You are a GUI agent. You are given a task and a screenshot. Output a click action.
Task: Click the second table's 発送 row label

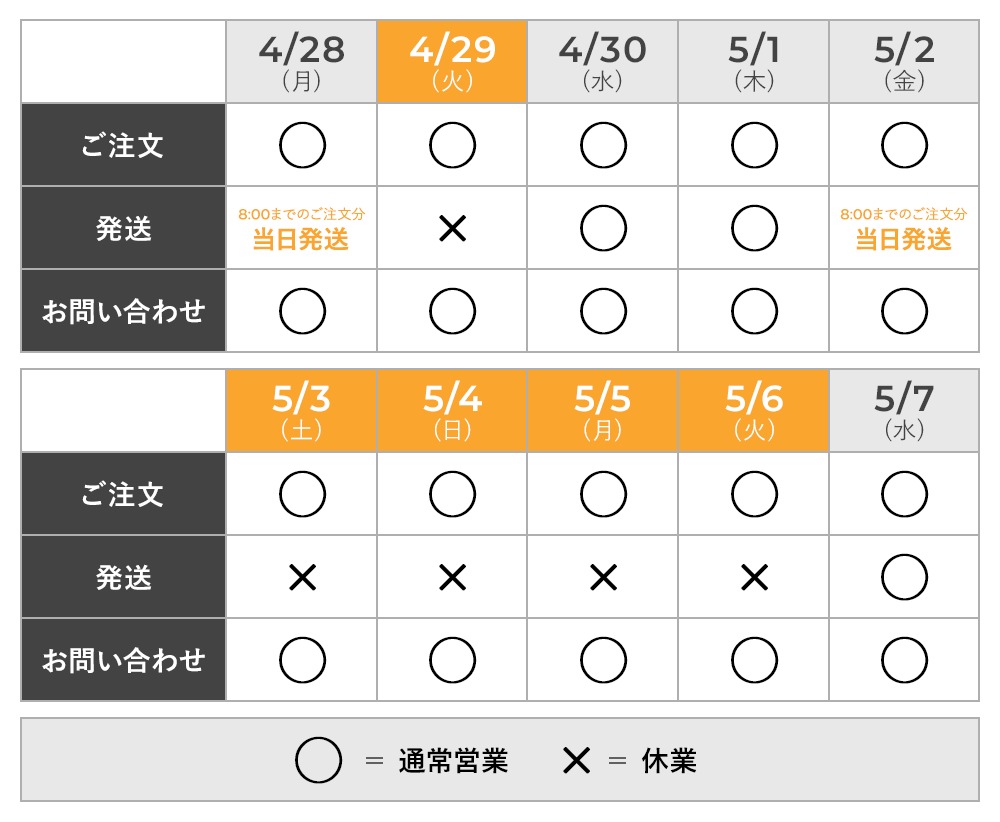pos(124,577)
